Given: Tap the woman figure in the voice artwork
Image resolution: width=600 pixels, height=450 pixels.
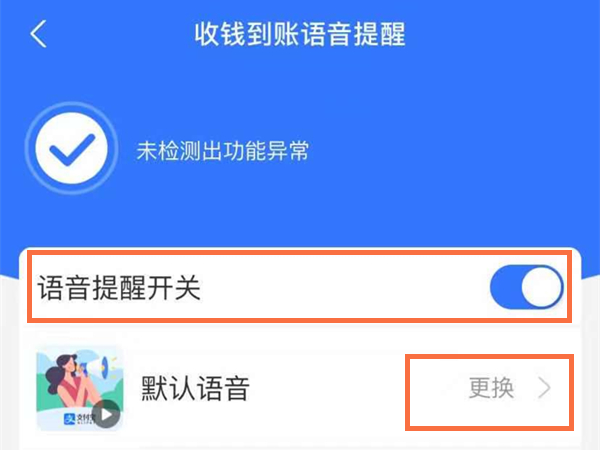Looking at the screenshot, I should point(66,381).
